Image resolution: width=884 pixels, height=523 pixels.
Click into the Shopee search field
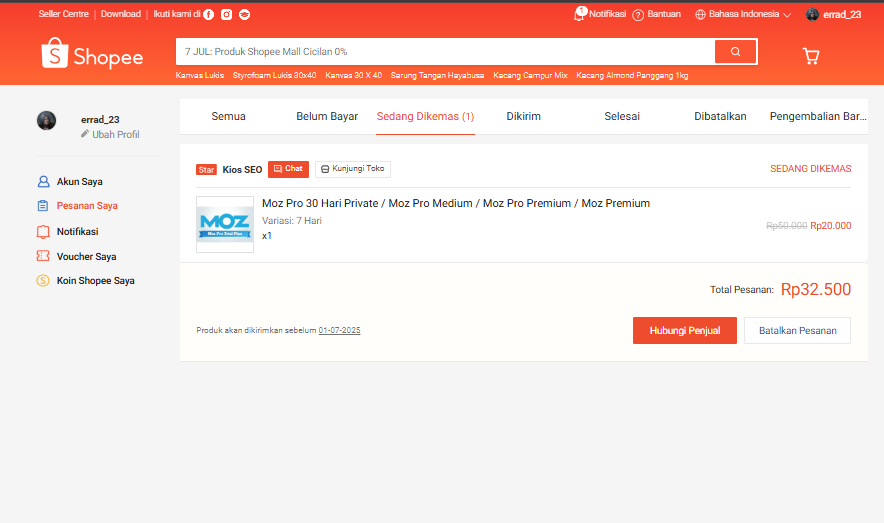[445, 51]
